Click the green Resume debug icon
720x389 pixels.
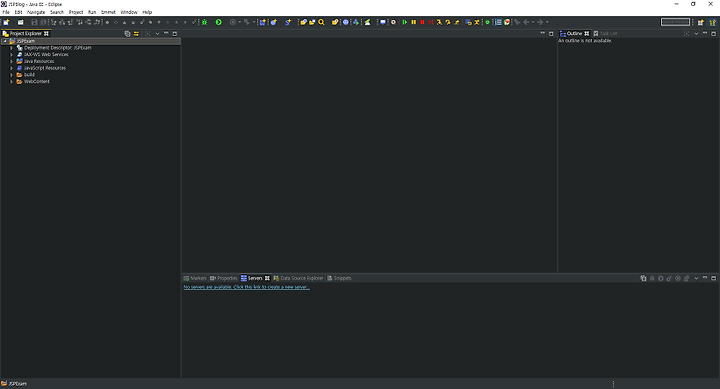[x=405, y=22]
